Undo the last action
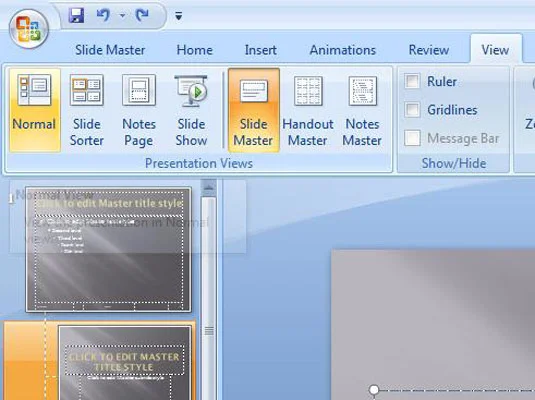 pyautogui.click(x=103, y=15)
